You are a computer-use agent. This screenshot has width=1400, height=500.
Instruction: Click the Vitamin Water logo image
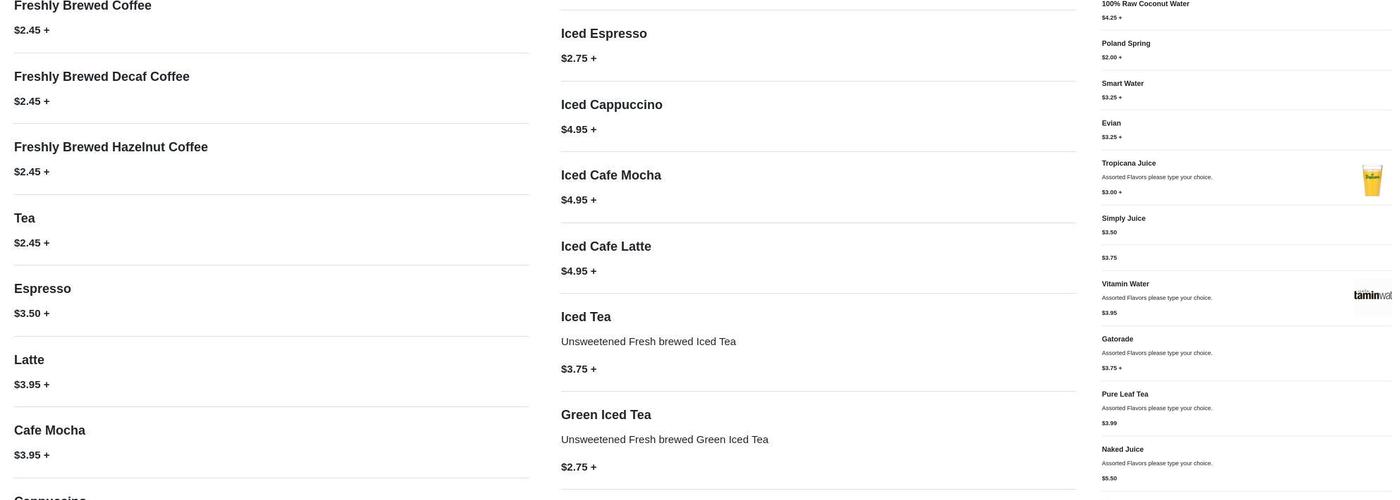(1373, 296)
